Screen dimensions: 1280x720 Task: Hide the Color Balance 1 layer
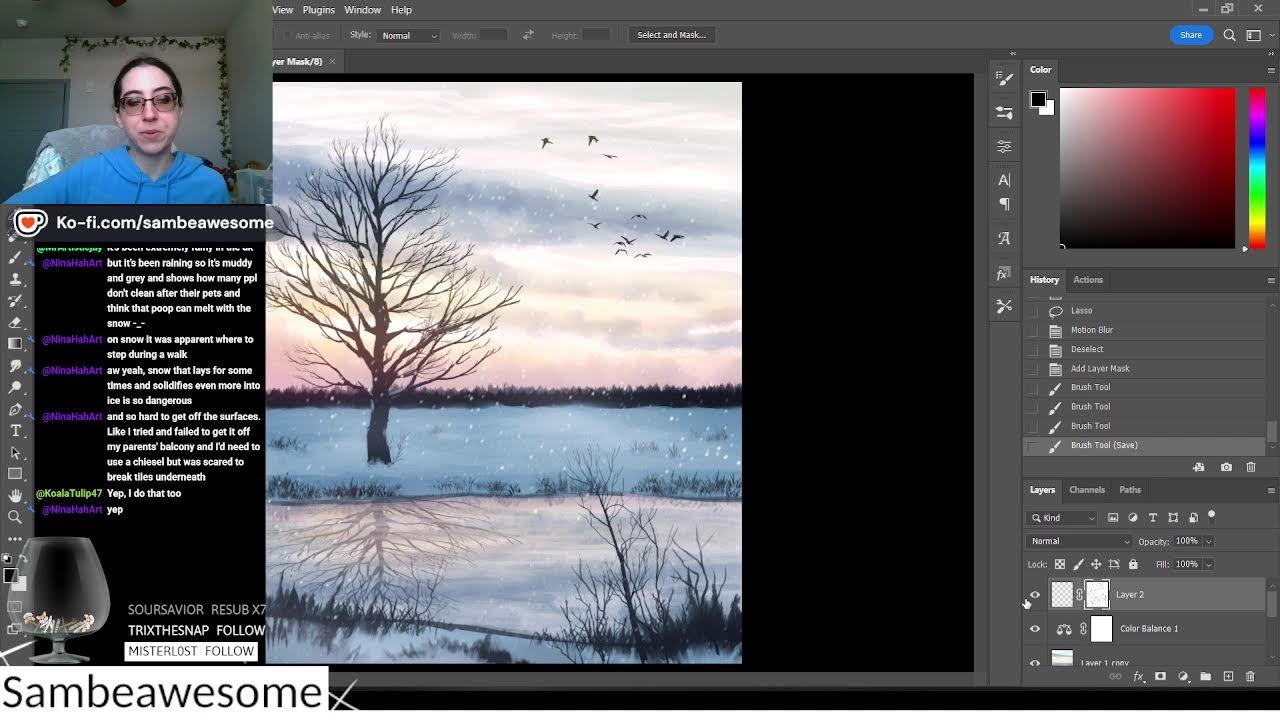click(x=1035, y=629)
